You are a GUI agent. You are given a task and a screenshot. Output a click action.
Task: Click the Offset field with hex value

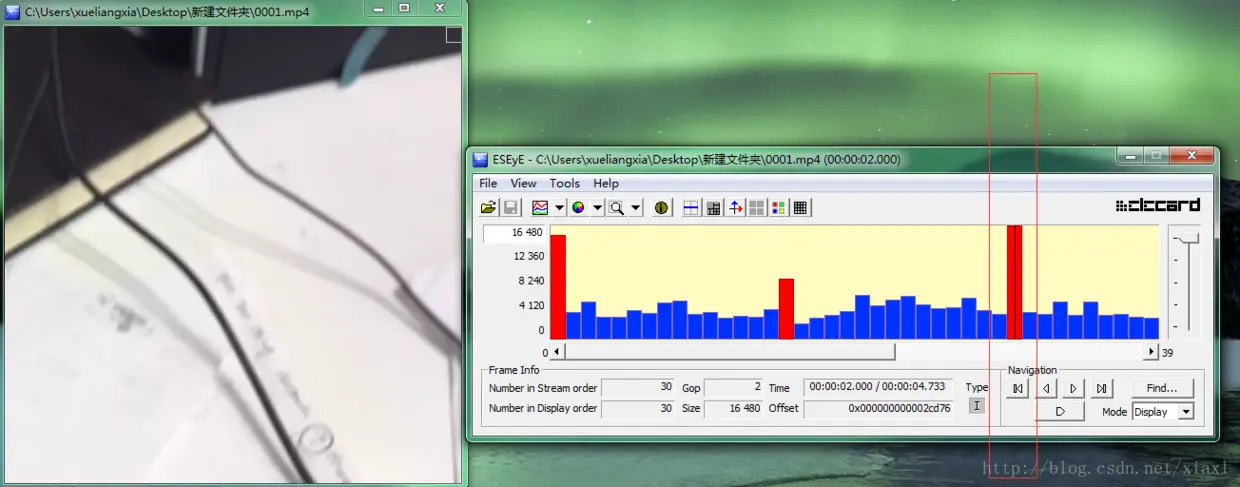coord(879,408)
